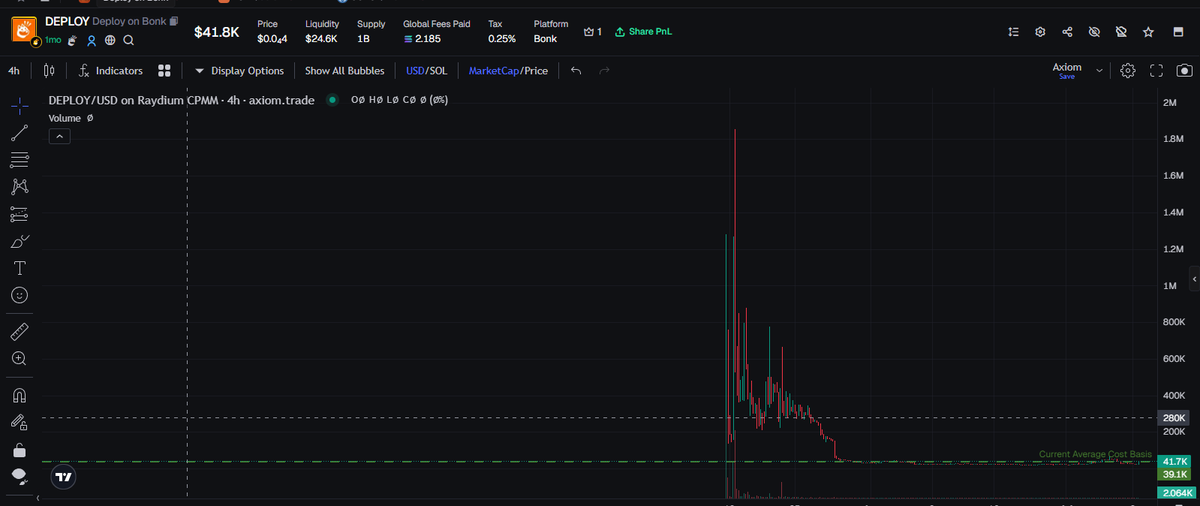The height and width of the screenshot is (506, 1200).
Task: Open the Fibonacci retracement tool
Action: 19,159
